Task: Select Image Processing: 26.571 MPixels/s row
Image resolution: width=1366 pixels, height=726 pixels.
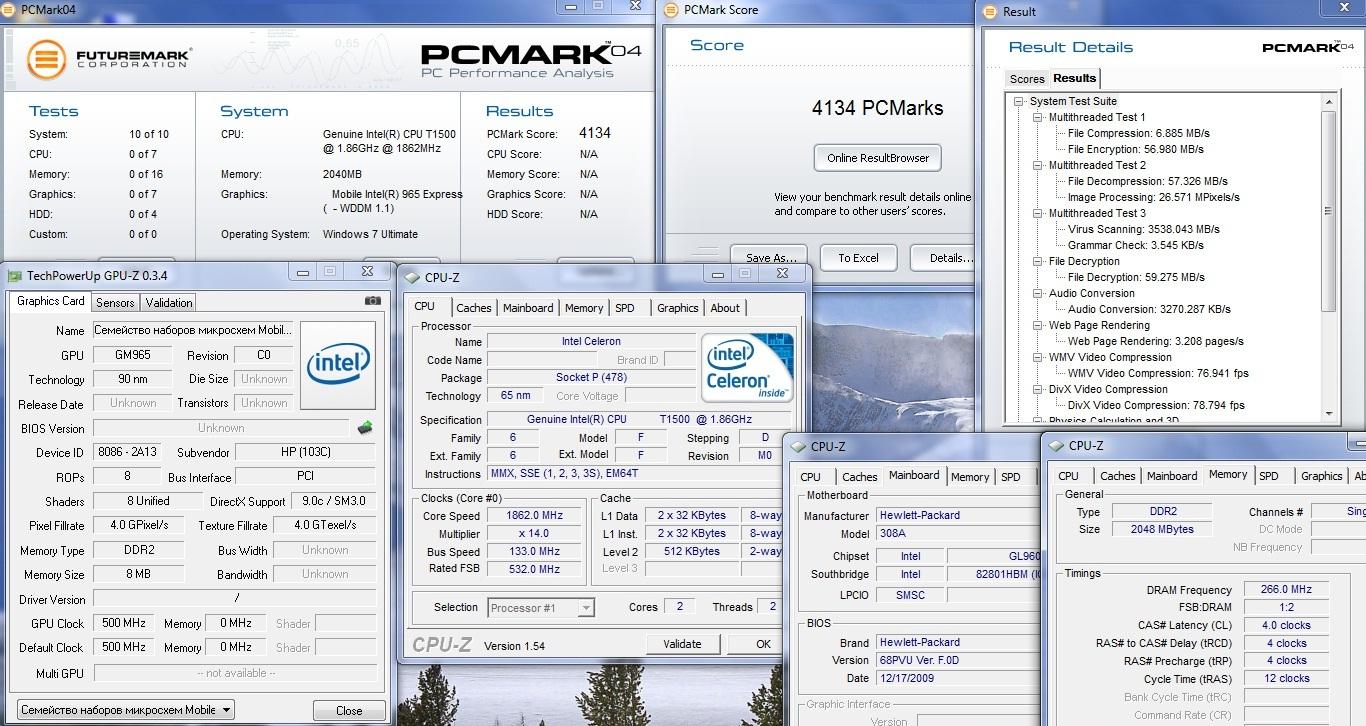Action: [1153, 197]
